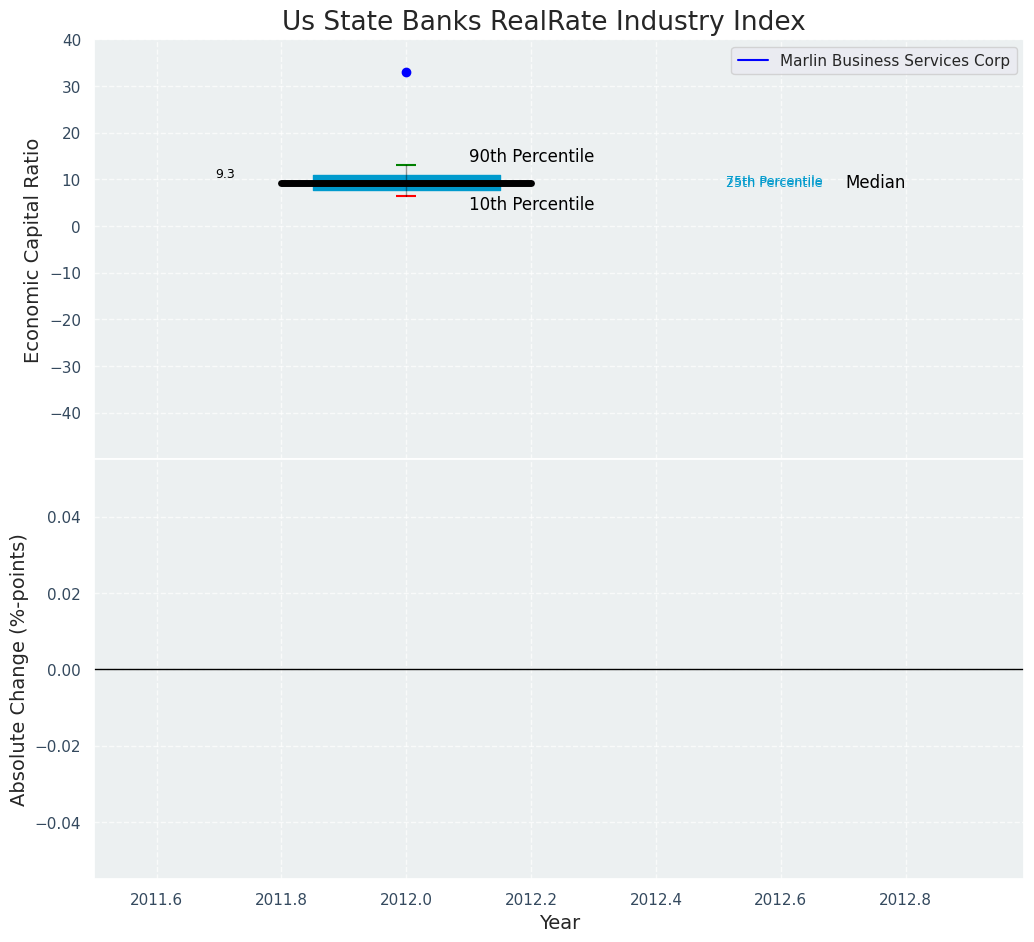Image resolution: width=1034 pixels, height=942 pixels.
Task: Click the green 90th percentile whisker cap
Action: (406, 165)
